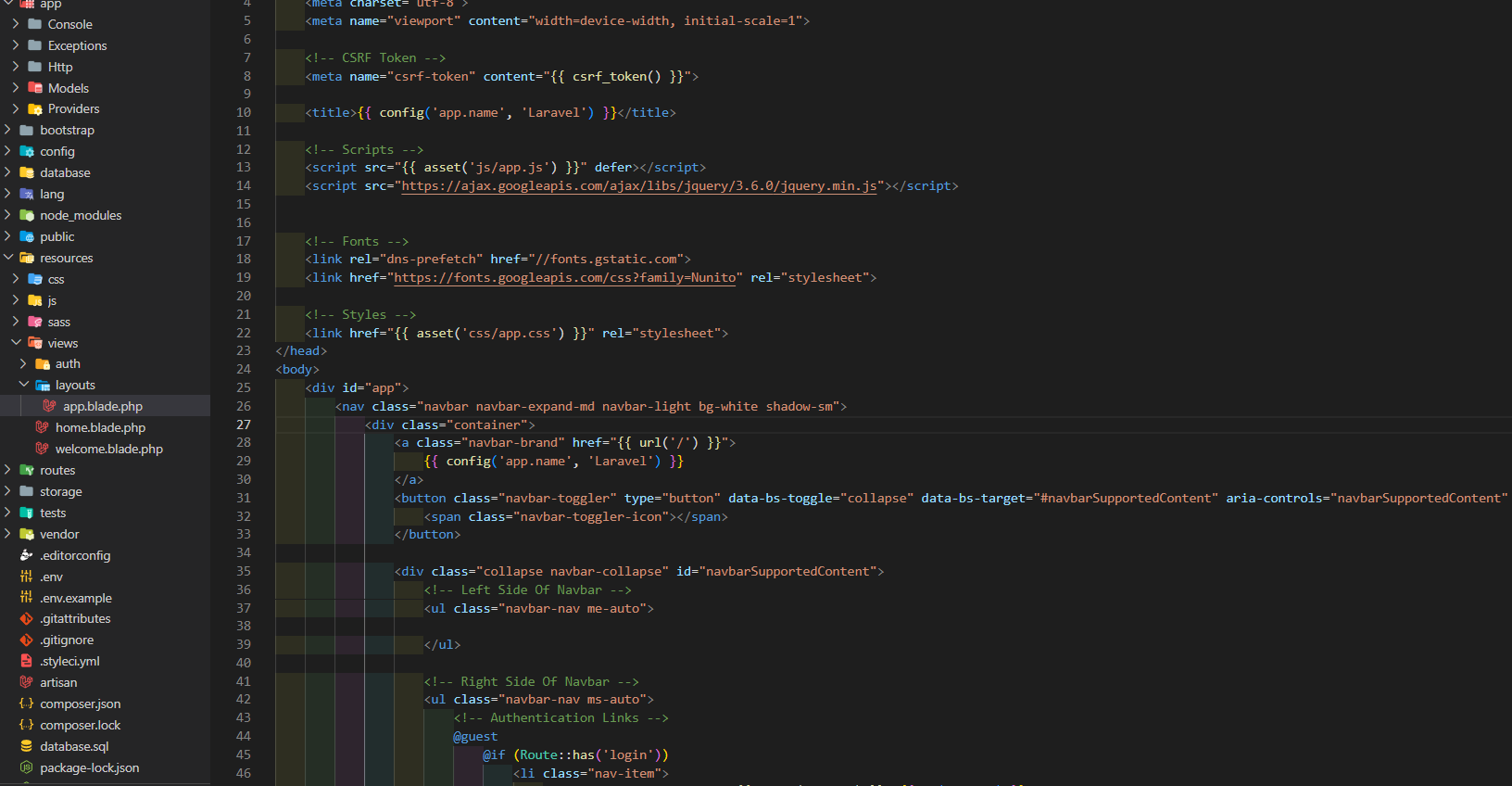
Task: Click the Laravel icon of app.blade.php
Action: tap(50, 406)
